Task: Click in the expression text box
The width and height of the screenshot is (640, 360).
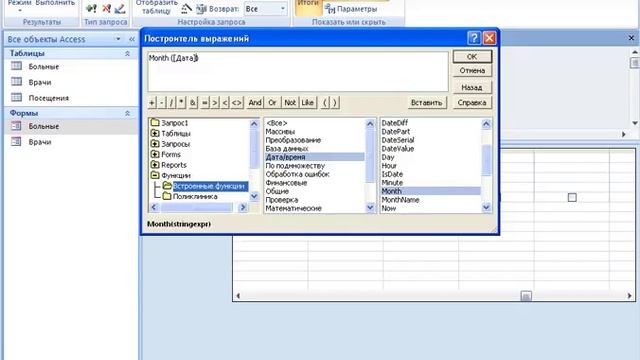Action: [x=298, y=71]
